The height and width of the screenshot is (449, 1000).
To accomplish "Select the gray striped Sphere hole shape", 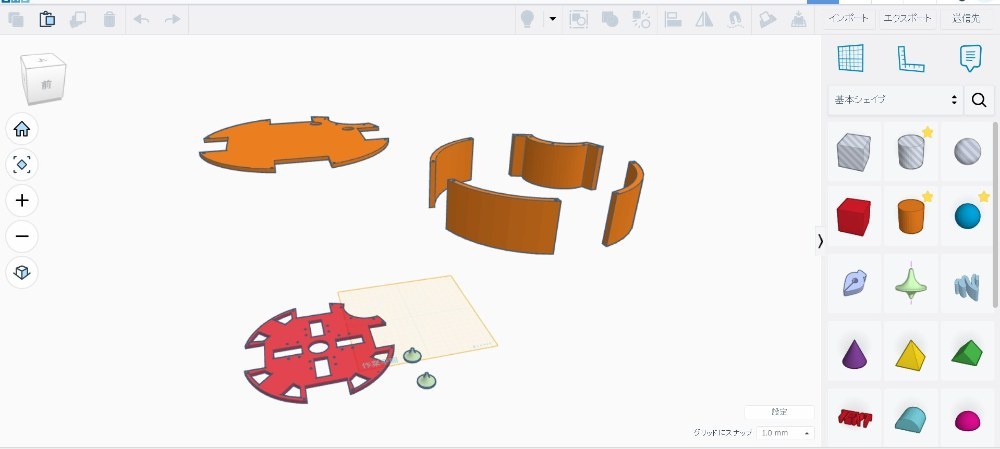I will 967,152.
